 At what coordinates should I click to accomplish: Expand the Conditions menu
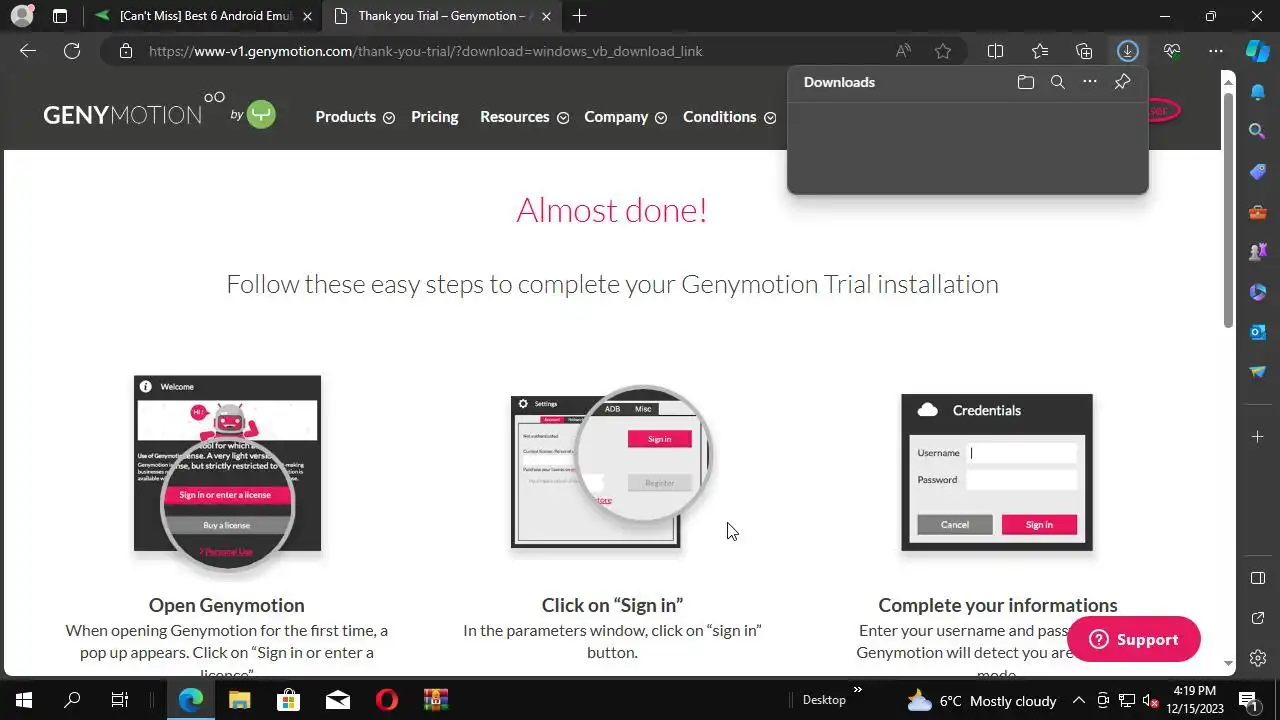click(729, 117)
